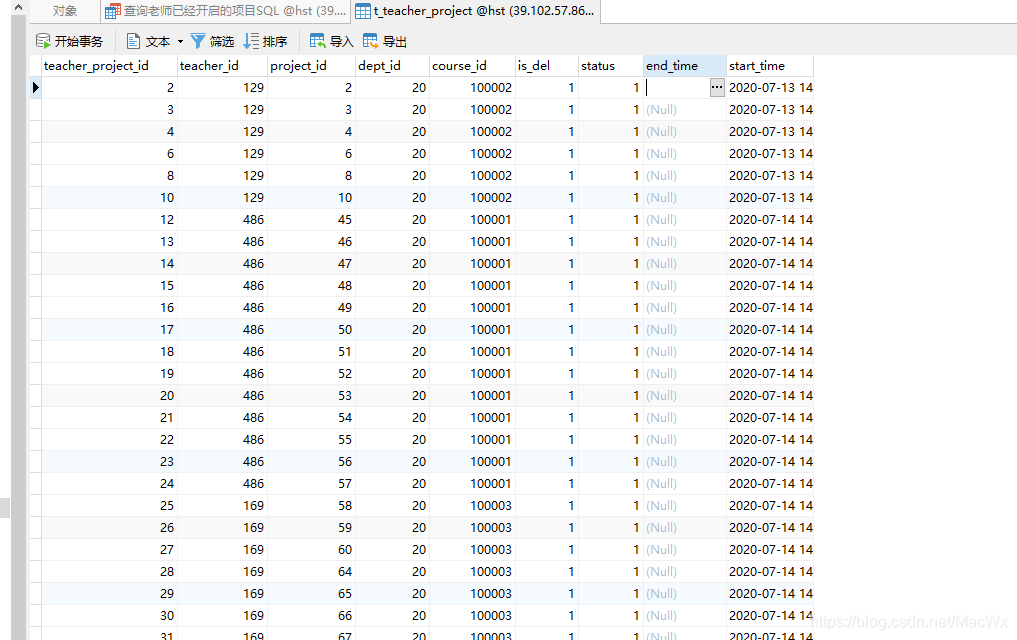Select teacher_id 169 in row 27
The image size is (1017, 640).
[x=222, y=550]
